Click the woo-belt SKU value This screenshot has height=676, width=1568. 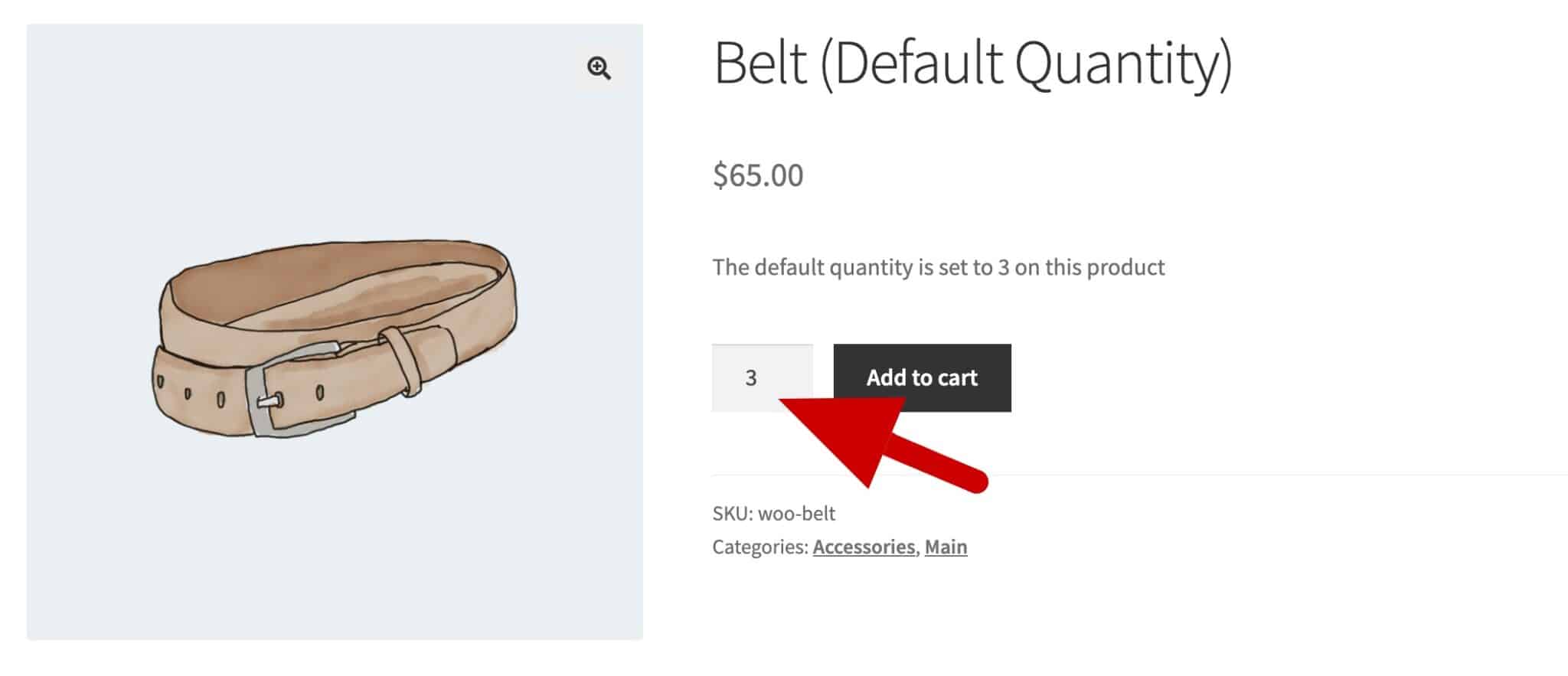click(x=796, y=513)
